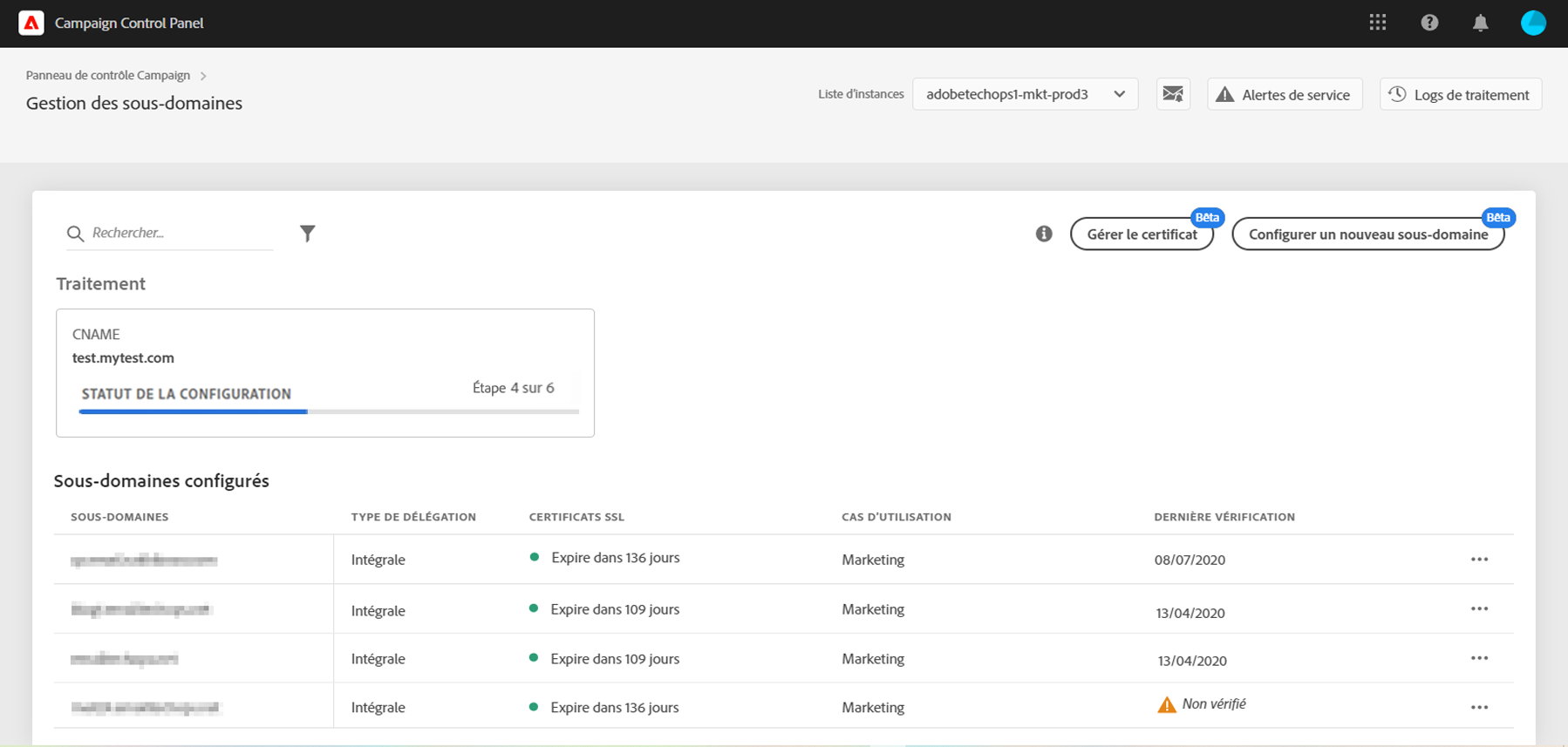Click the information icon beside Gérer le certificat
Viewport: 1568px width, 747px height.
point(1044,234)
